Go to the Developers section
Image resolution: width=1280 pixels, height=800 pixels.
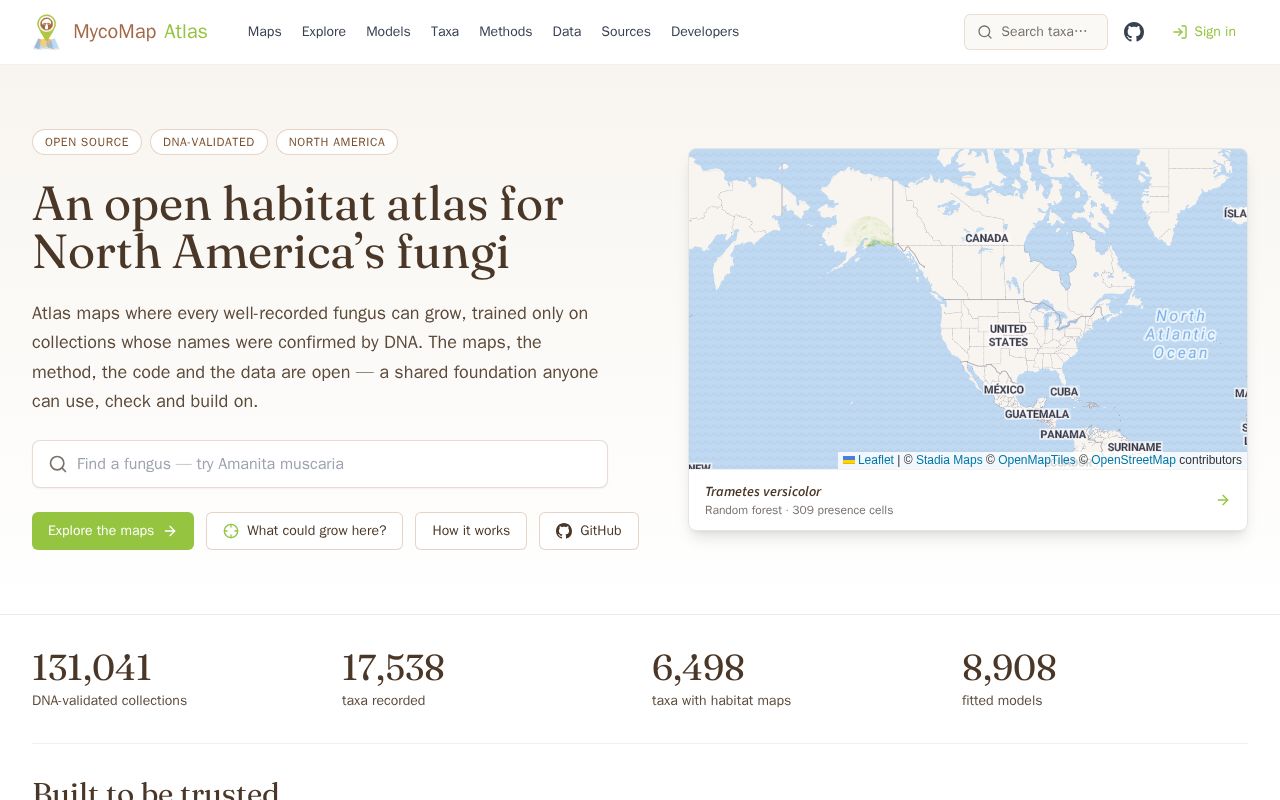(x=705, y=32)
